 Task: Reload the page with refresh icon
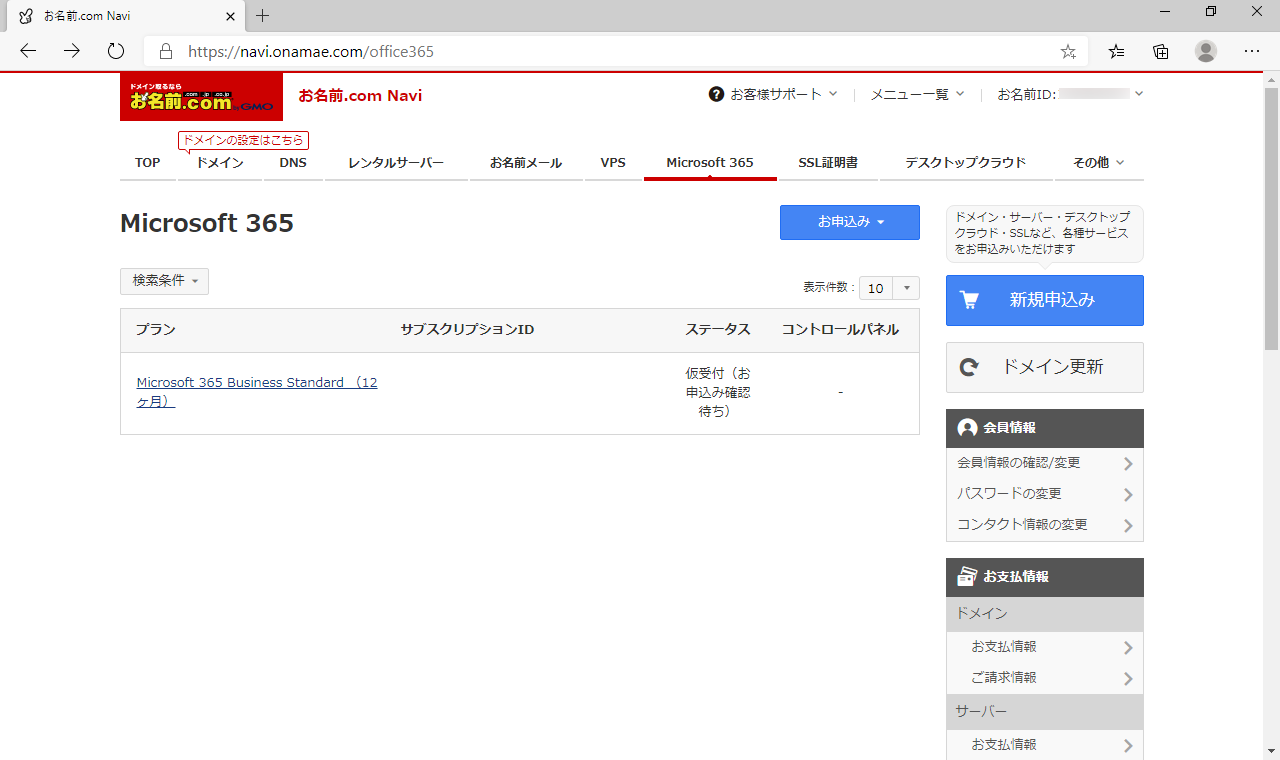coord(116,51)
